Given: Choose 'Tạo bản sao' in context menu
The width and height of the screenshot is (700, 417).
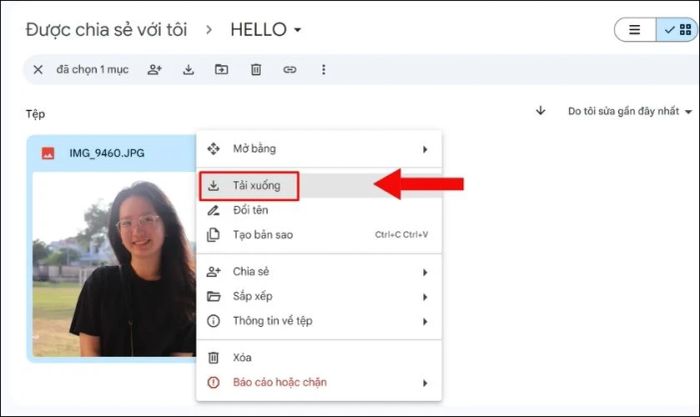Looking at the screenshot, I should point(319,235).
